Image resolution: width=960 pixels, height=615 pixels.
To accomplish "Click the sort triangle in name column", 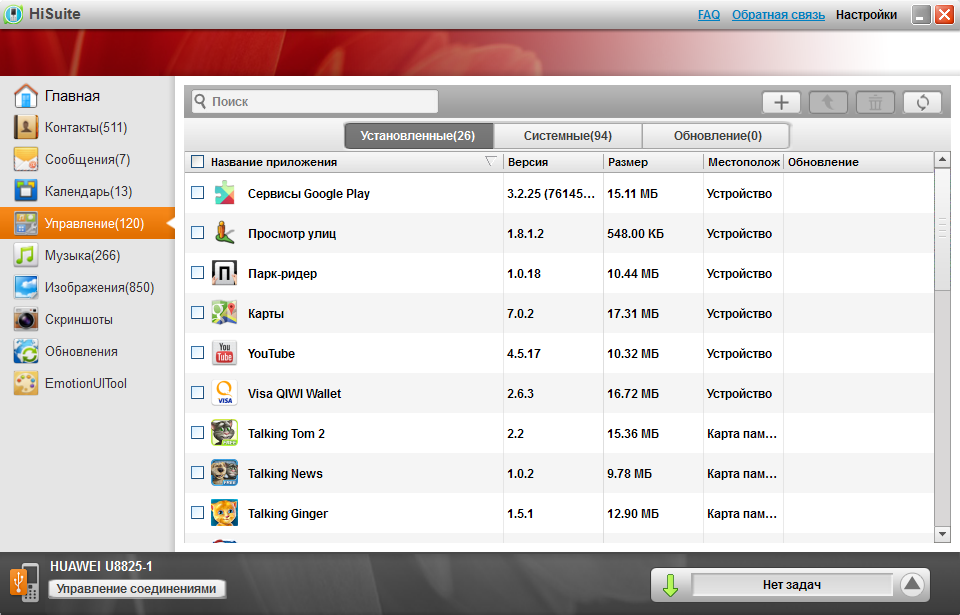I will point(490,161).
